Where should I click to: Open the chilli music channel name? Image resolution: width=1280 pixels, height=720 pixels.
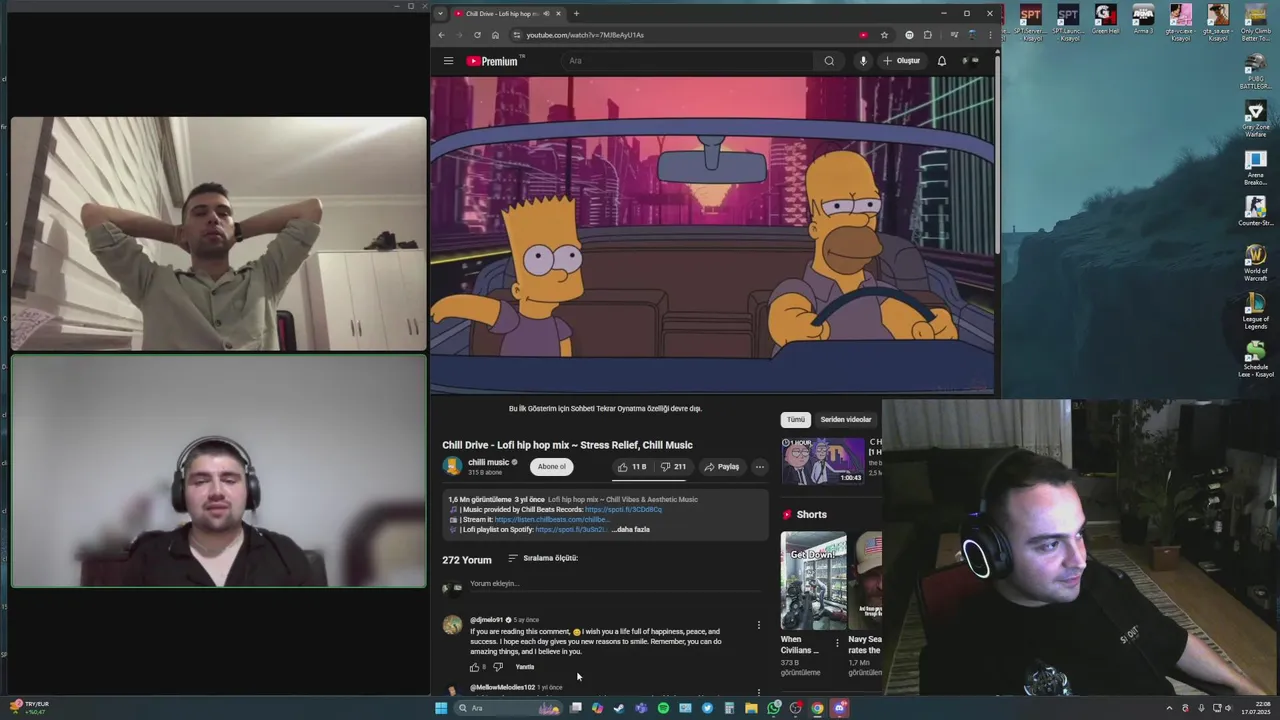click(488, 462)
